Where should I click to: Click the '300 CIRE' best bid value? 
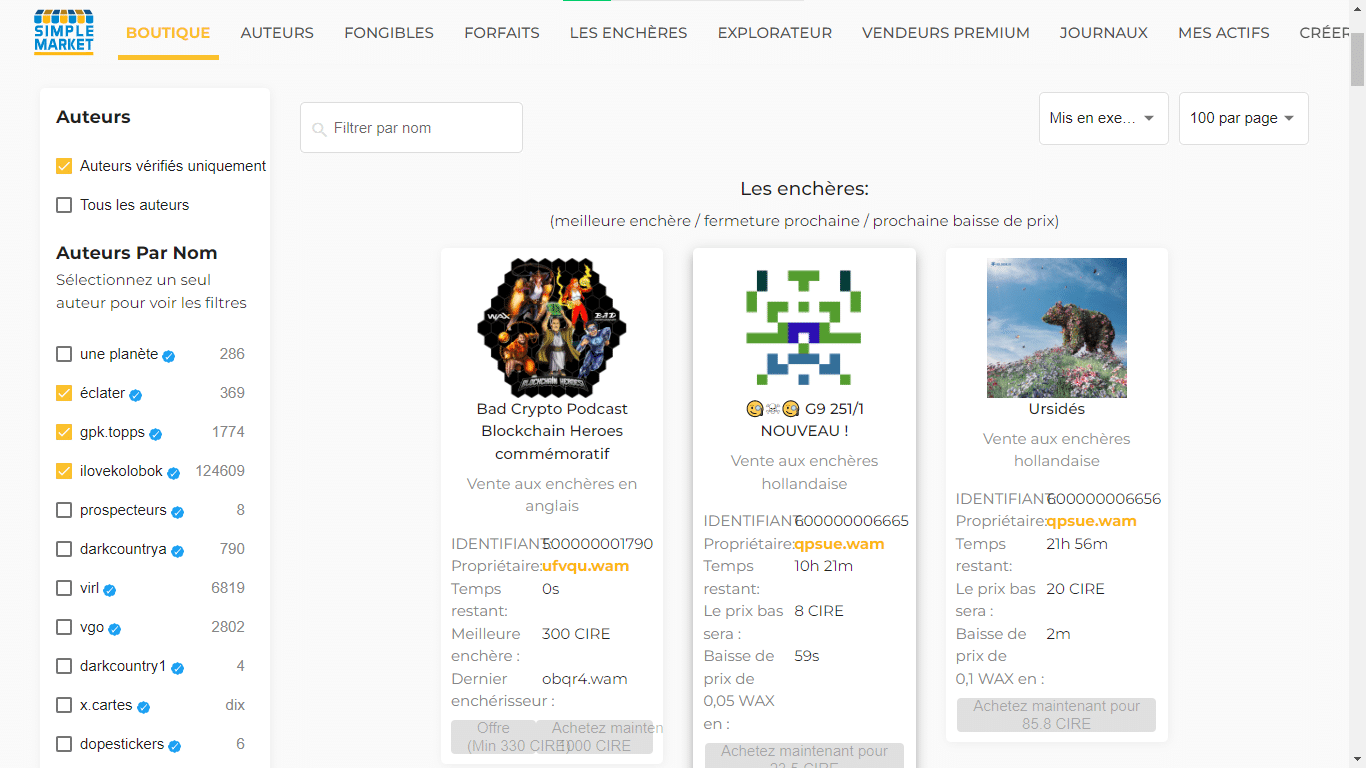pos(576,634)
